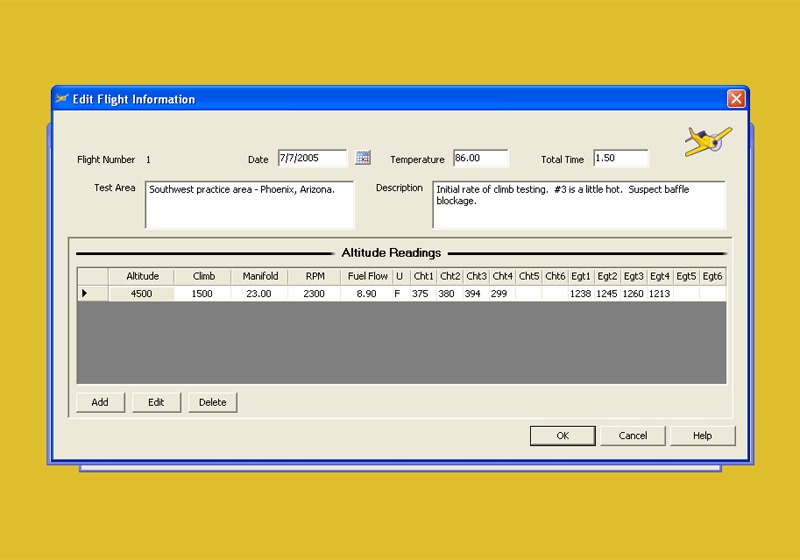Open the calendar picker beside Date

363,158
